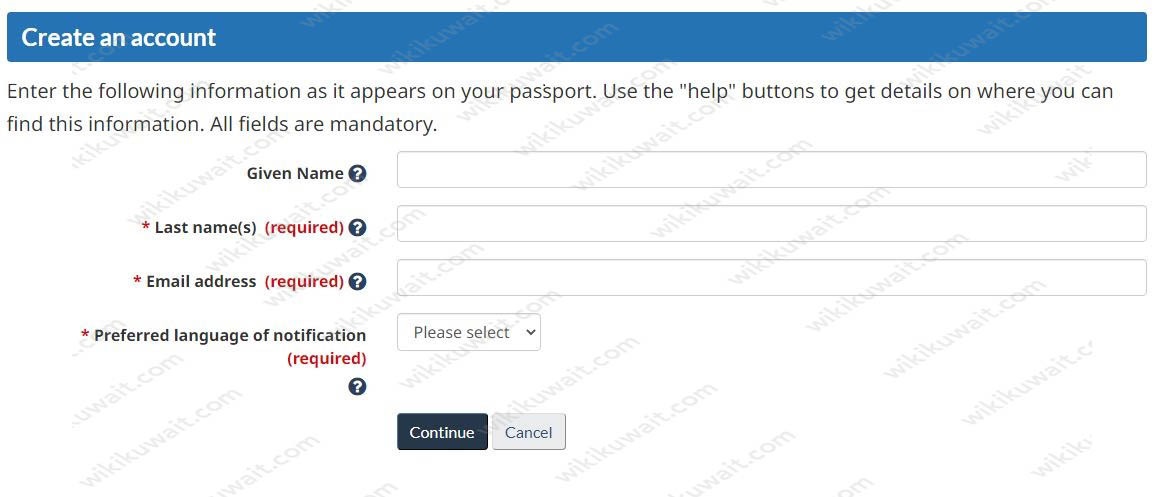This screenshot has width=1175, height=497.
Task: Click the Cancel button
Action: point(528,432)
